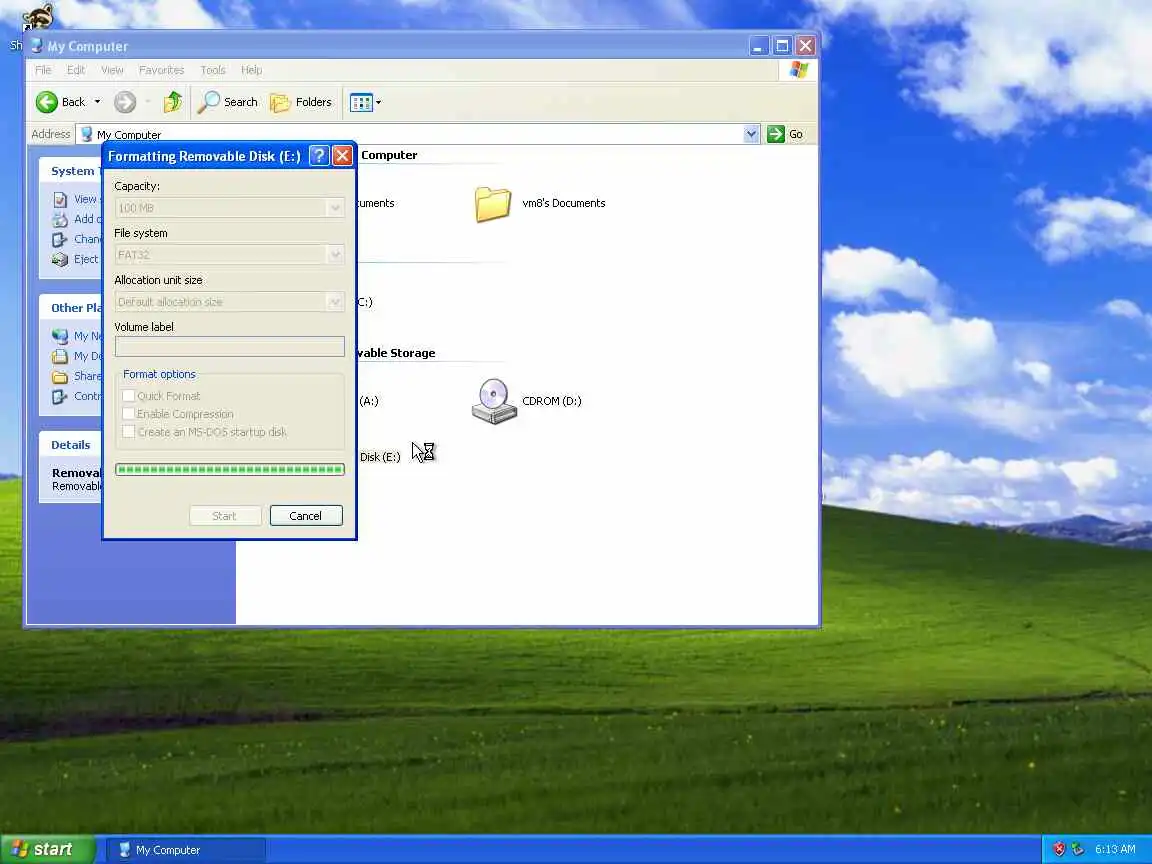Open the Favorites menu

click(x=161, y=70)
